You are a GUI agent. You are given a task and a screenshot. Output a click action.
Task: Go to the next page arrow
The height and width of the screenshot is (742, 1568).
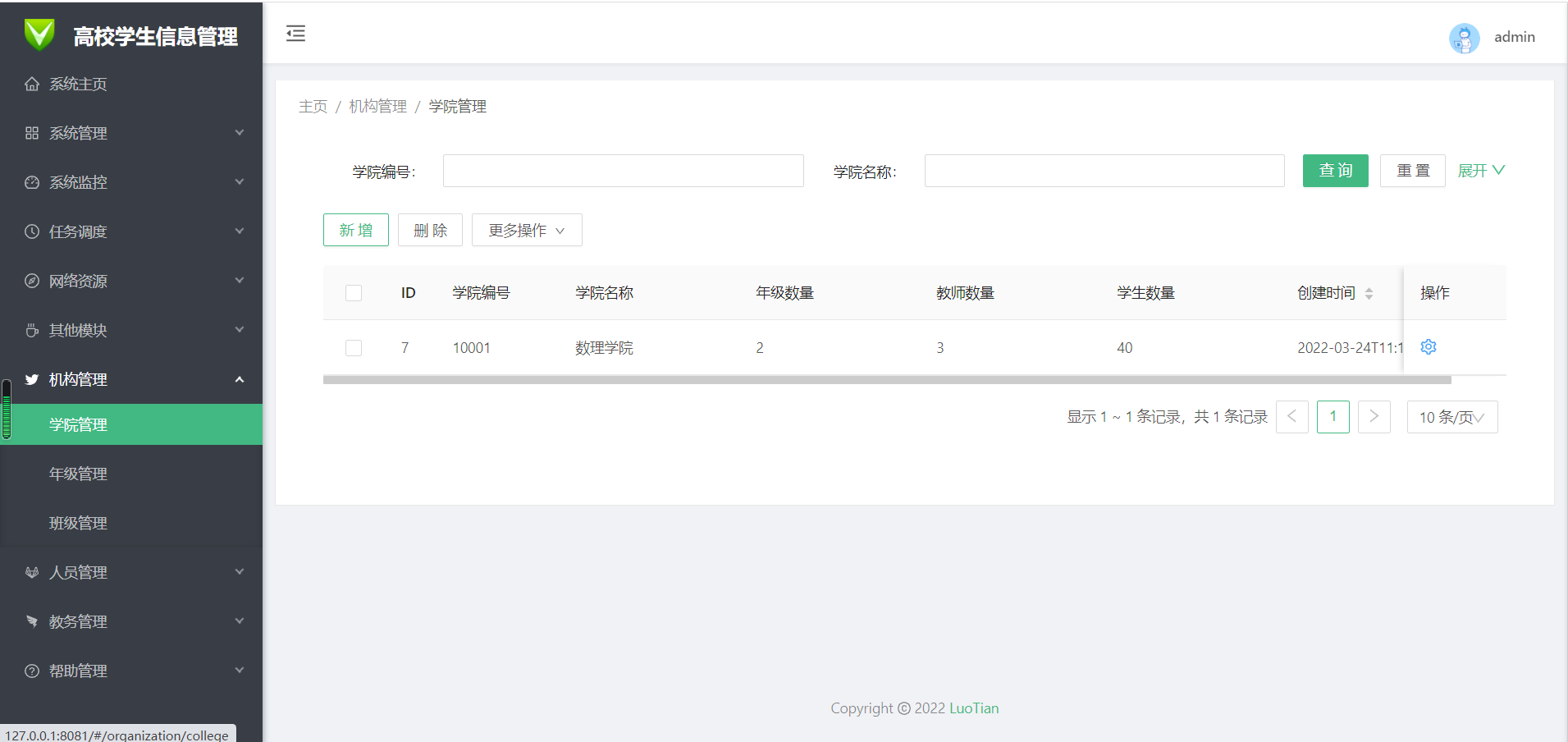tap(1374, 417)
